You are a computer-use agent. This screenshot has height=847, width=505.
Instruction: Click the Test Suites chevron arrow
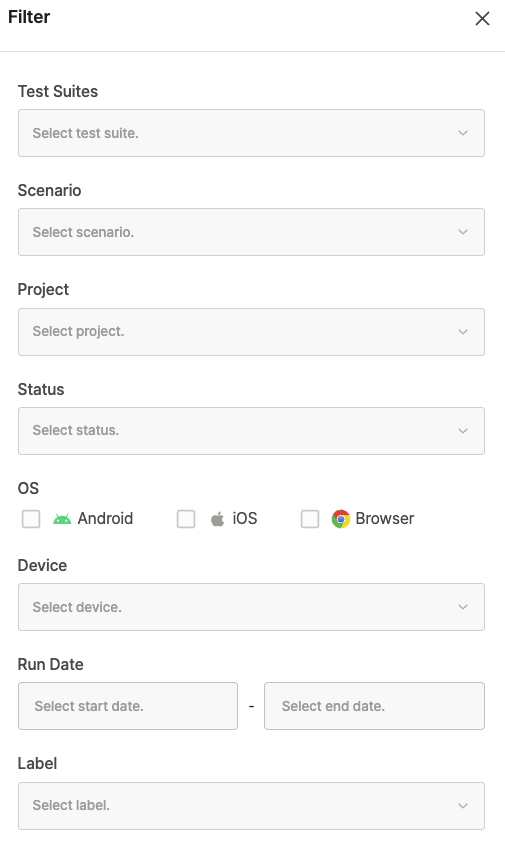pyautogui.click(x=463, y=133)
